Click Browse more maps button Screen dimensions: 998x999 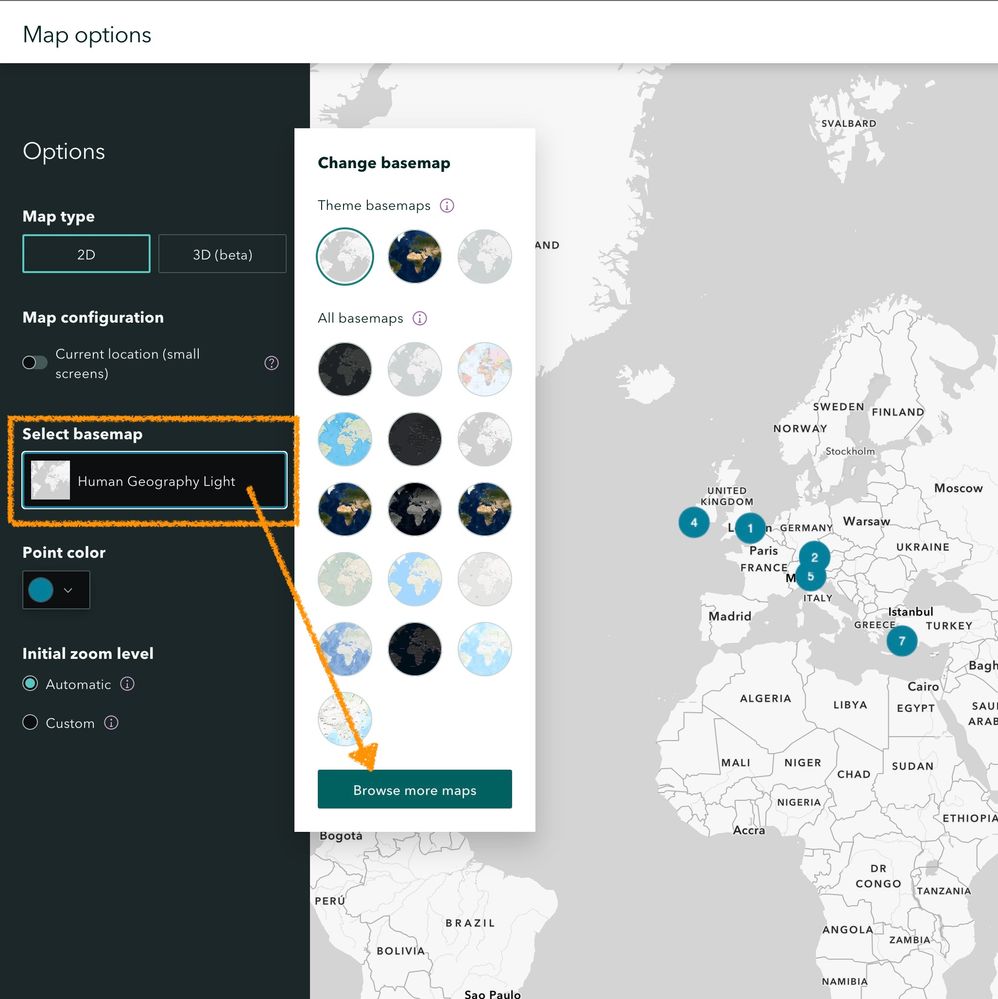414,790
